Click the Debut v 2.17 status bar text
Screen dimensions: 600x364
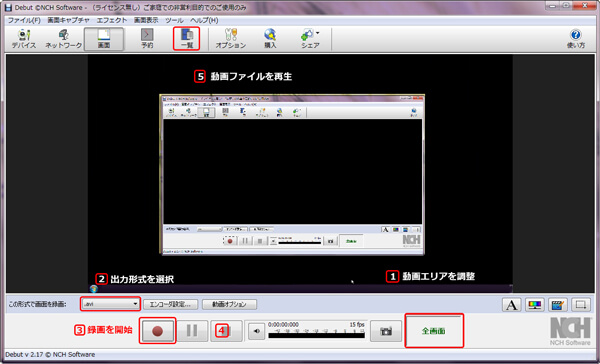coord(50,354)
